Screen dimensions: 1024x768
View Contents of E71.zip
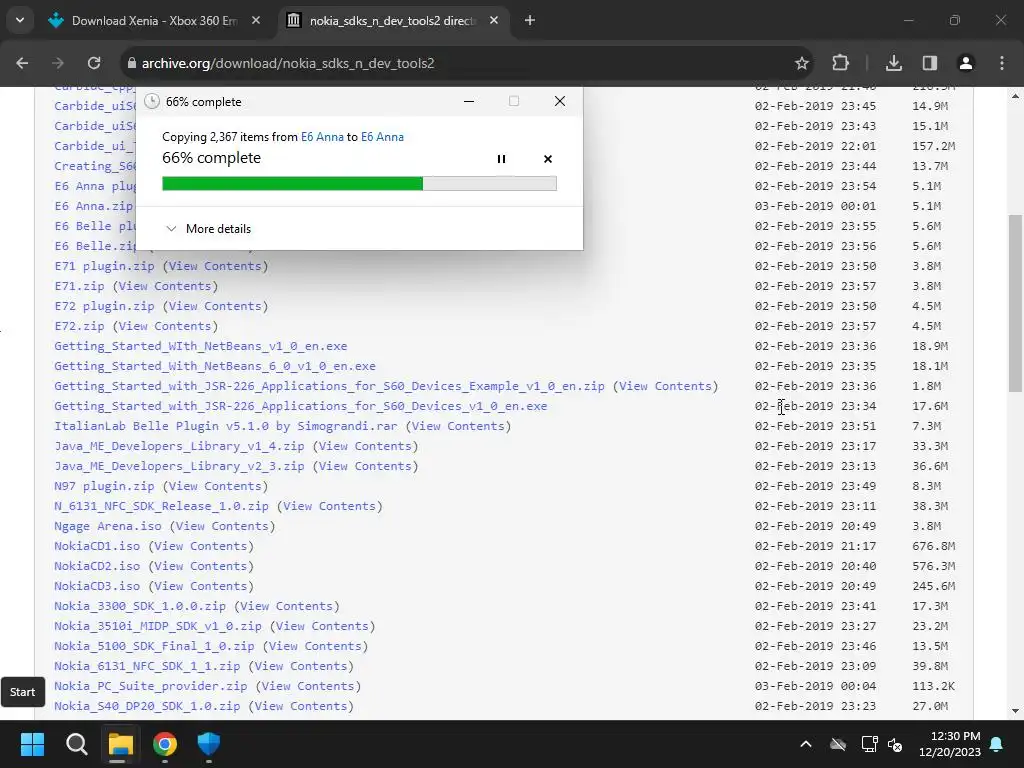coord(165,286)
